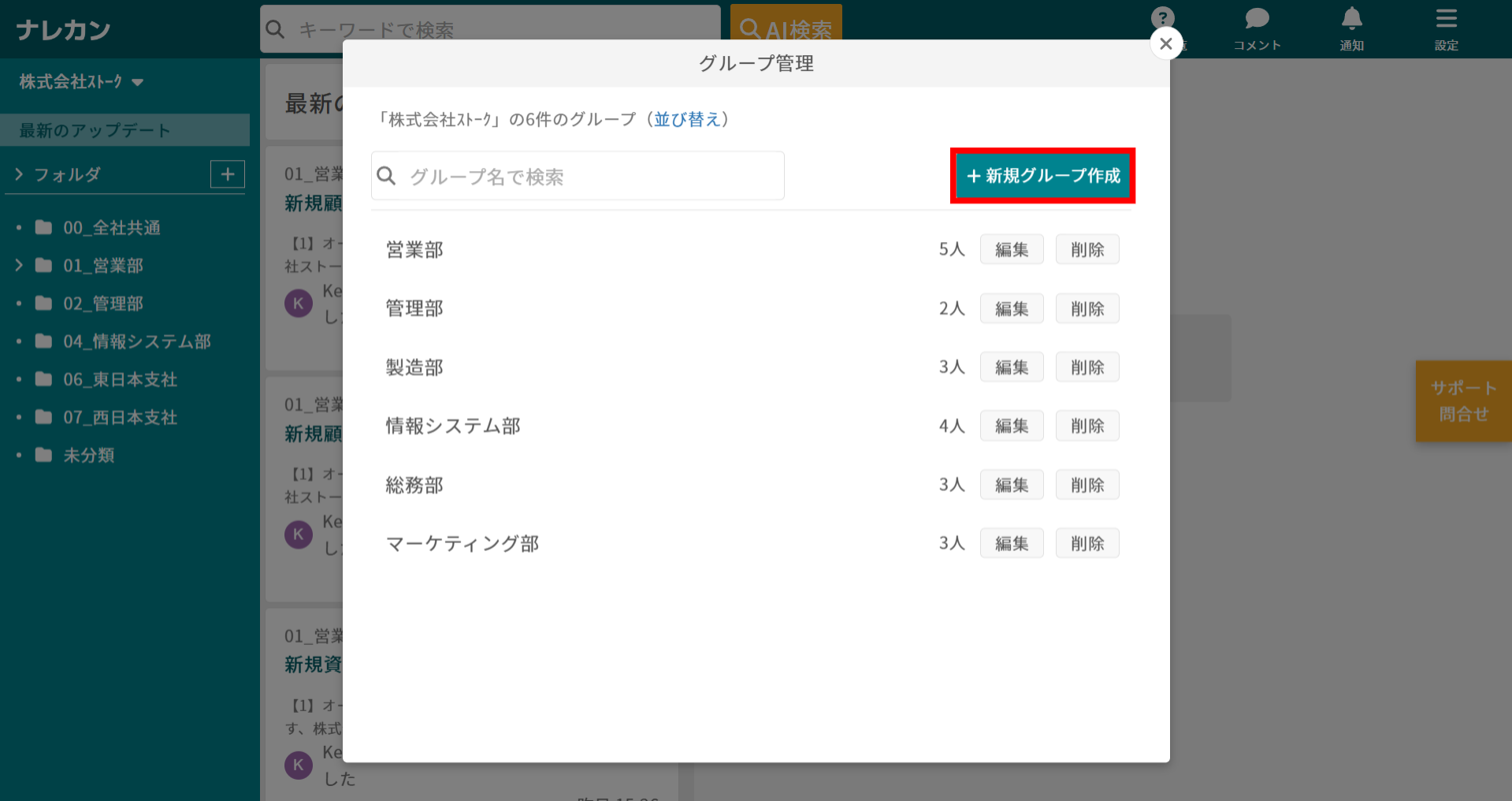Select the 管理部 group name
This screenshot has height=801, width=1512.
(414, 308)
